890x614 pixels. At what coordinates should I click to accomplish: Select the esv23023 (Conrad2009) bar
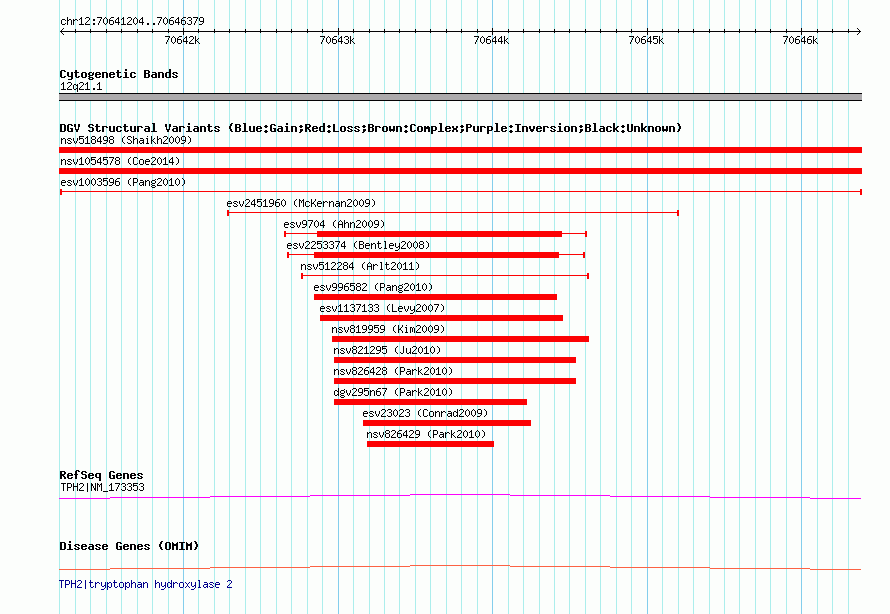447,423
